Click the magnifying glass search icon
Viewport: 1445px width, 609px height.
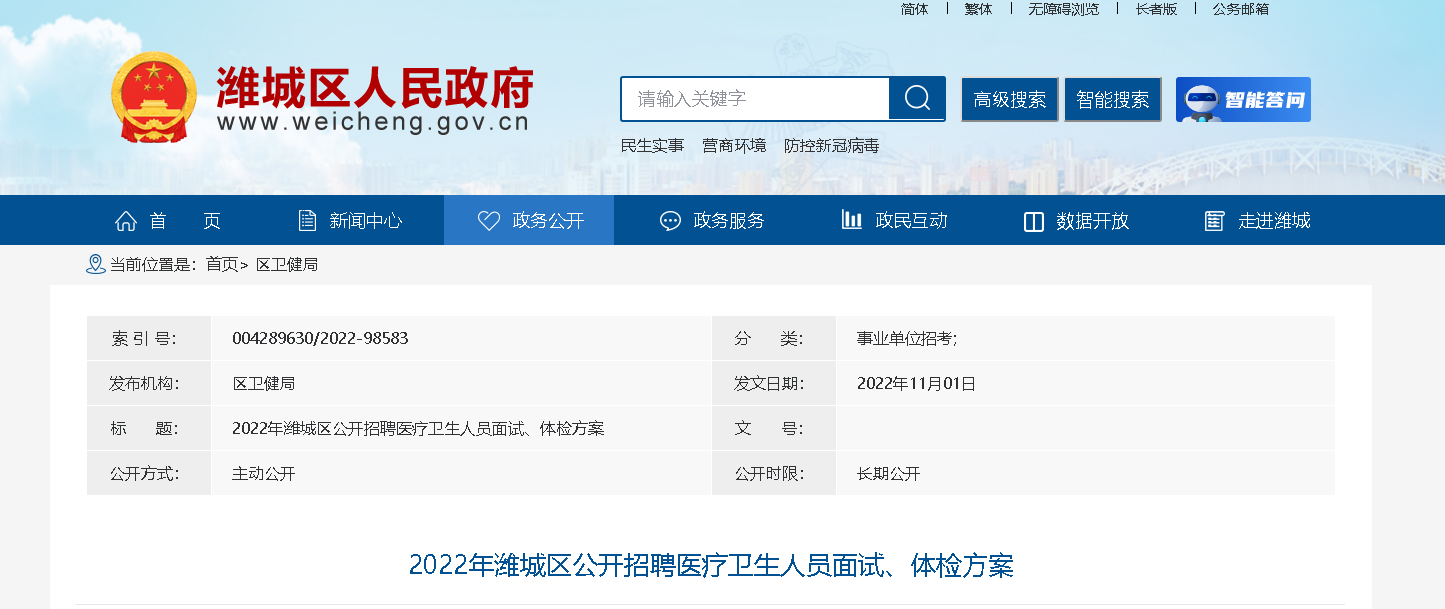tap(917, 98)
